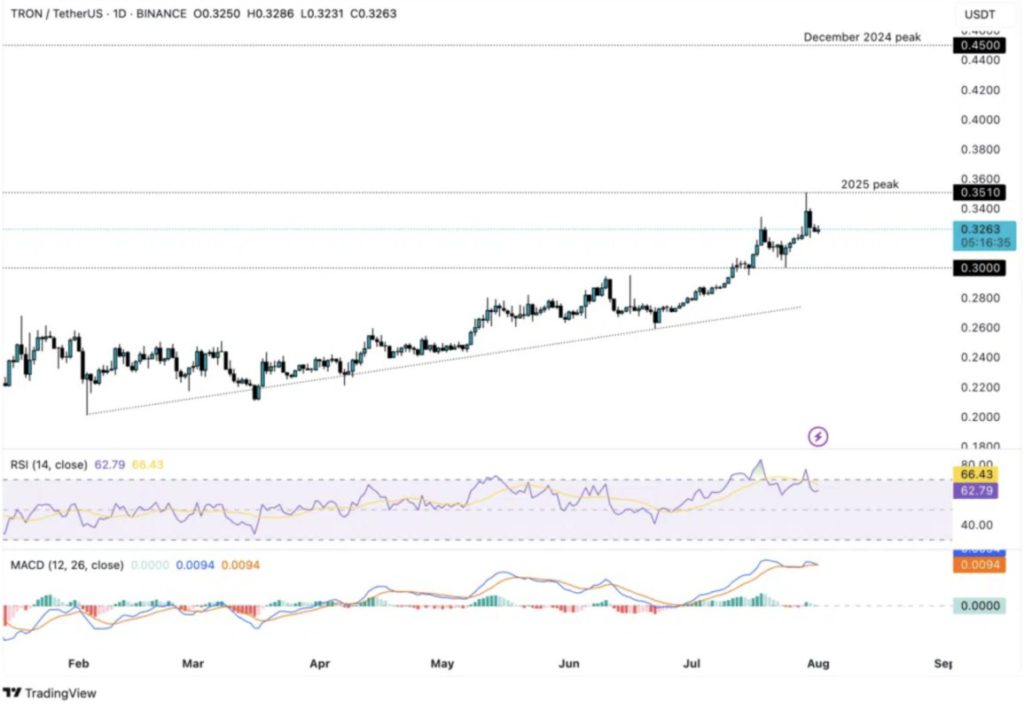Select the MACD (12, 26, close) legend

click(64, 565)
